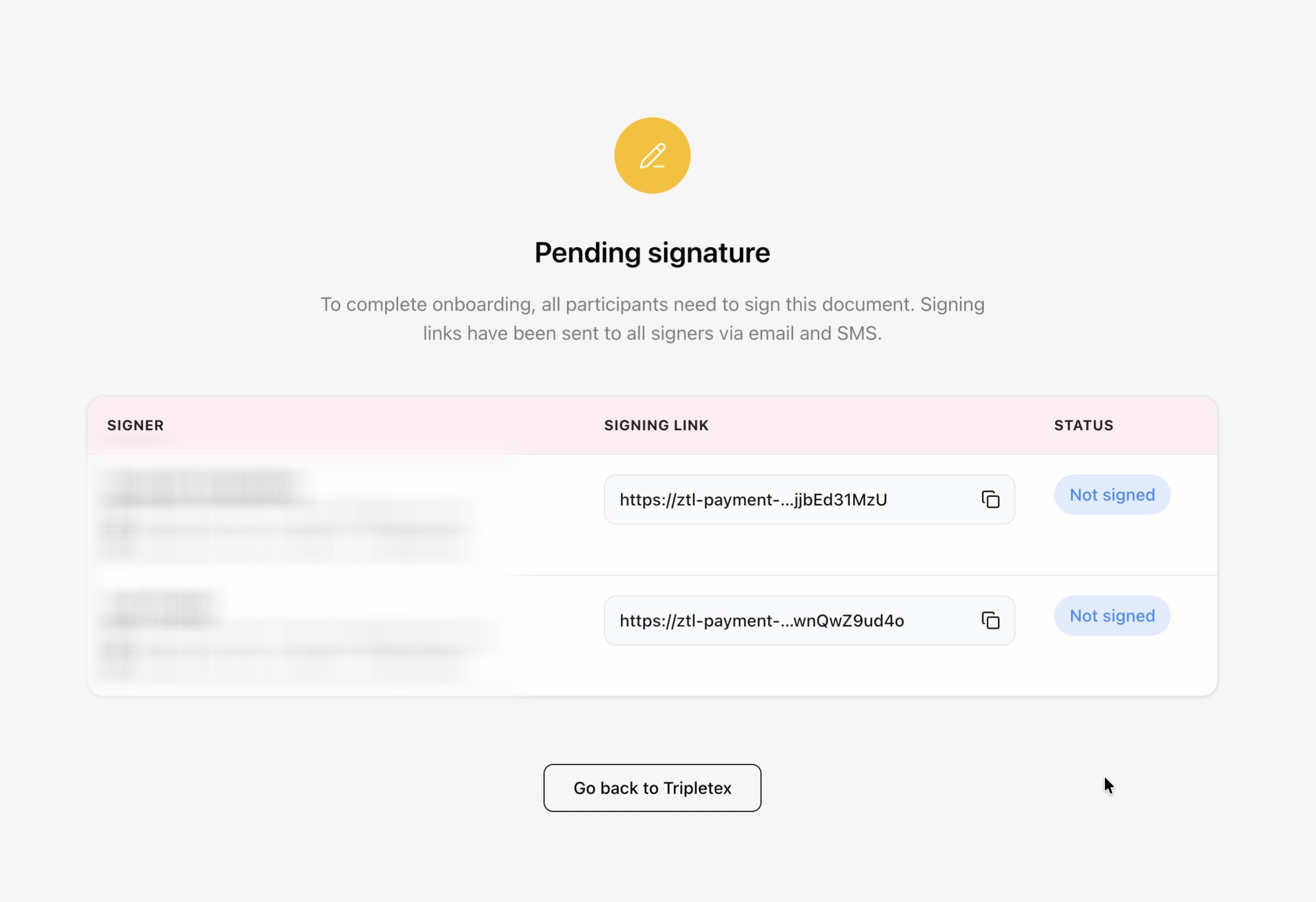Copy the signing link ending in jjbEd31MzU
Viewport: 1316px width, 902px height.
coord(990,499)
